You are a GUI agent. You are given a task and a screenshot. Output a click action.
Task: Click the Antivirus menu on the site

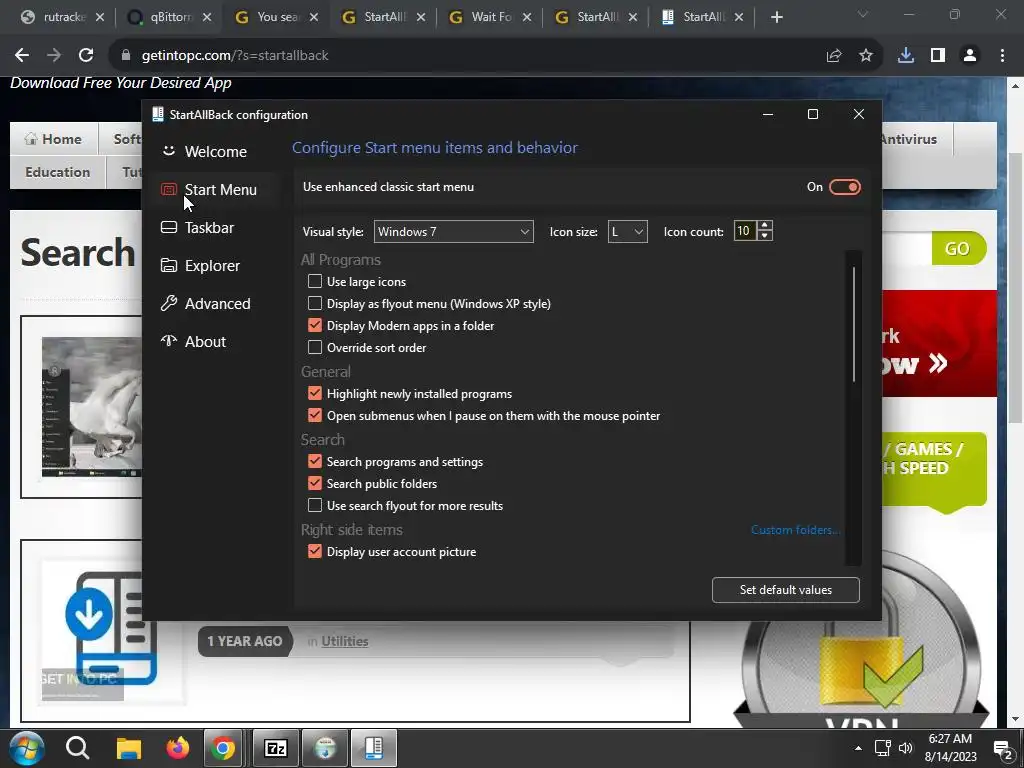(908, 139)
